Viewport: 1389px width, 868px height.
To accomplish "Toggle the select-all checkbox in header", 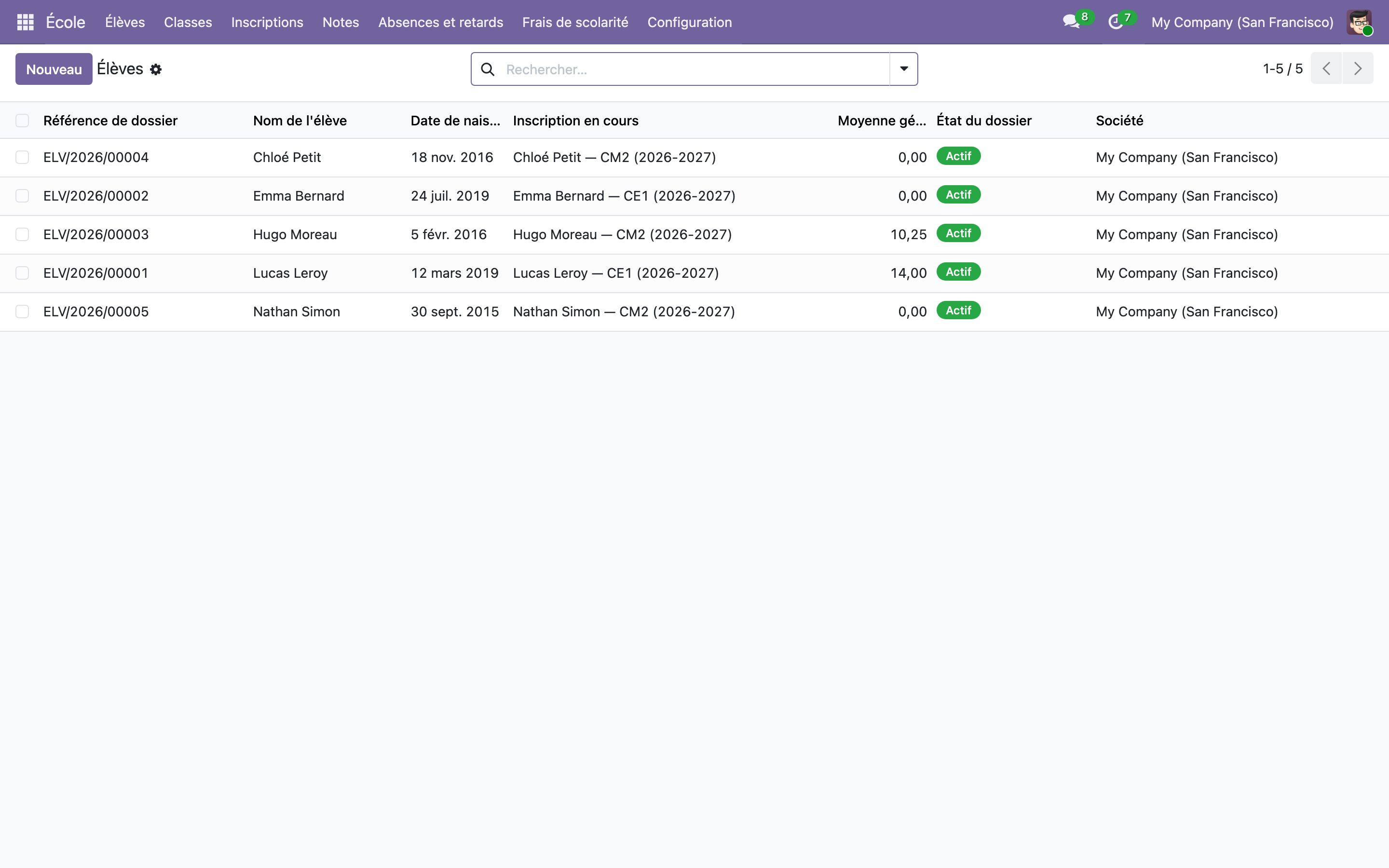I will 22,121.
